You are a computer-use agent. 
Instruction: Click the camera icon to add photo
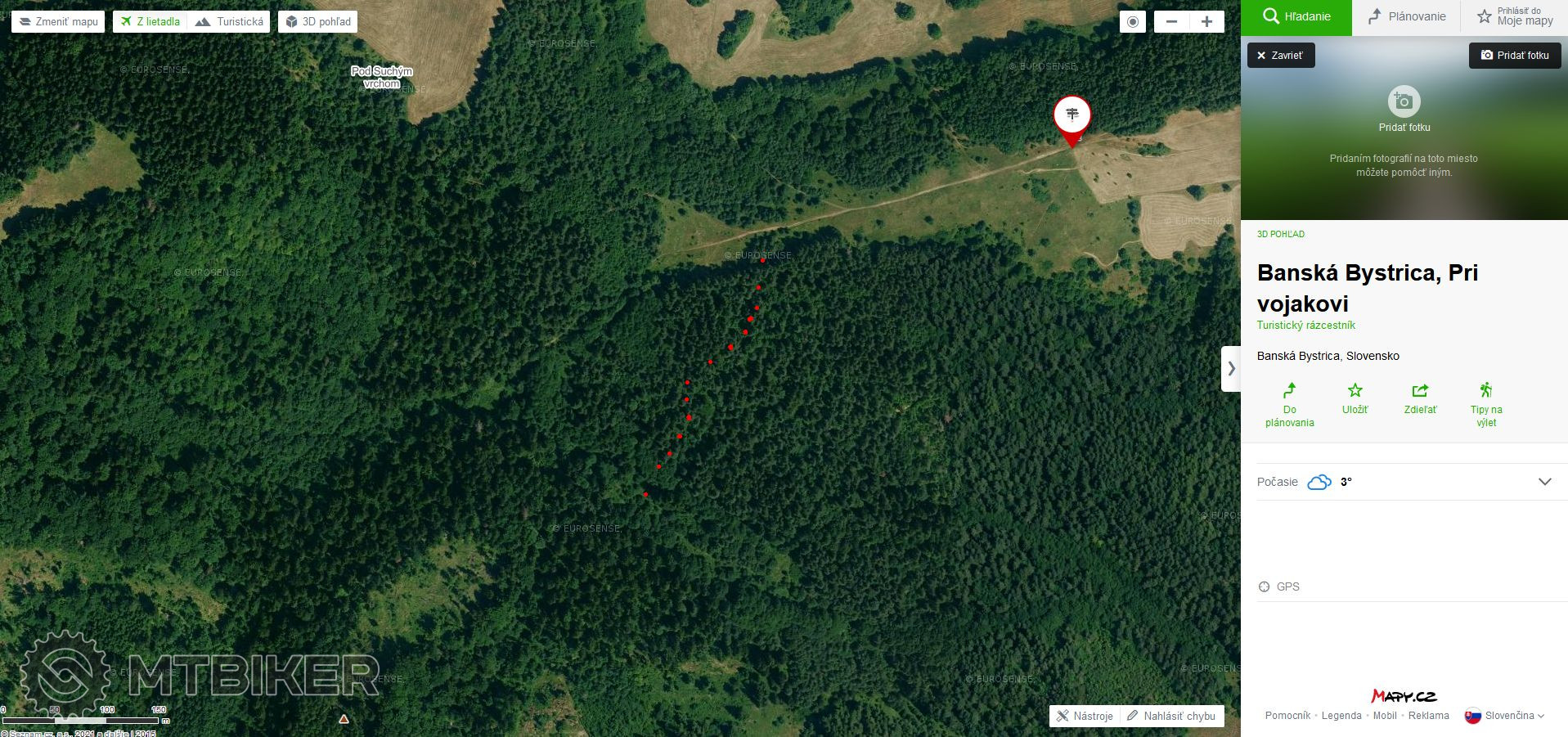tap(1404, 101)
